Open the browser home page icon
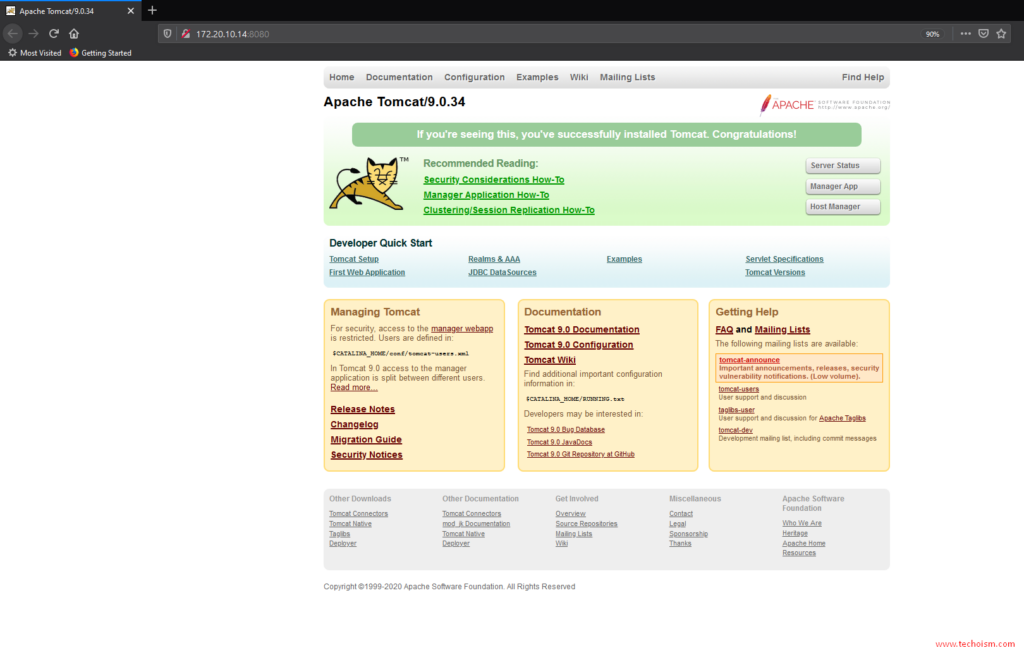The height and width of the screenshot is (655, 1024). (x=74, y=33)
